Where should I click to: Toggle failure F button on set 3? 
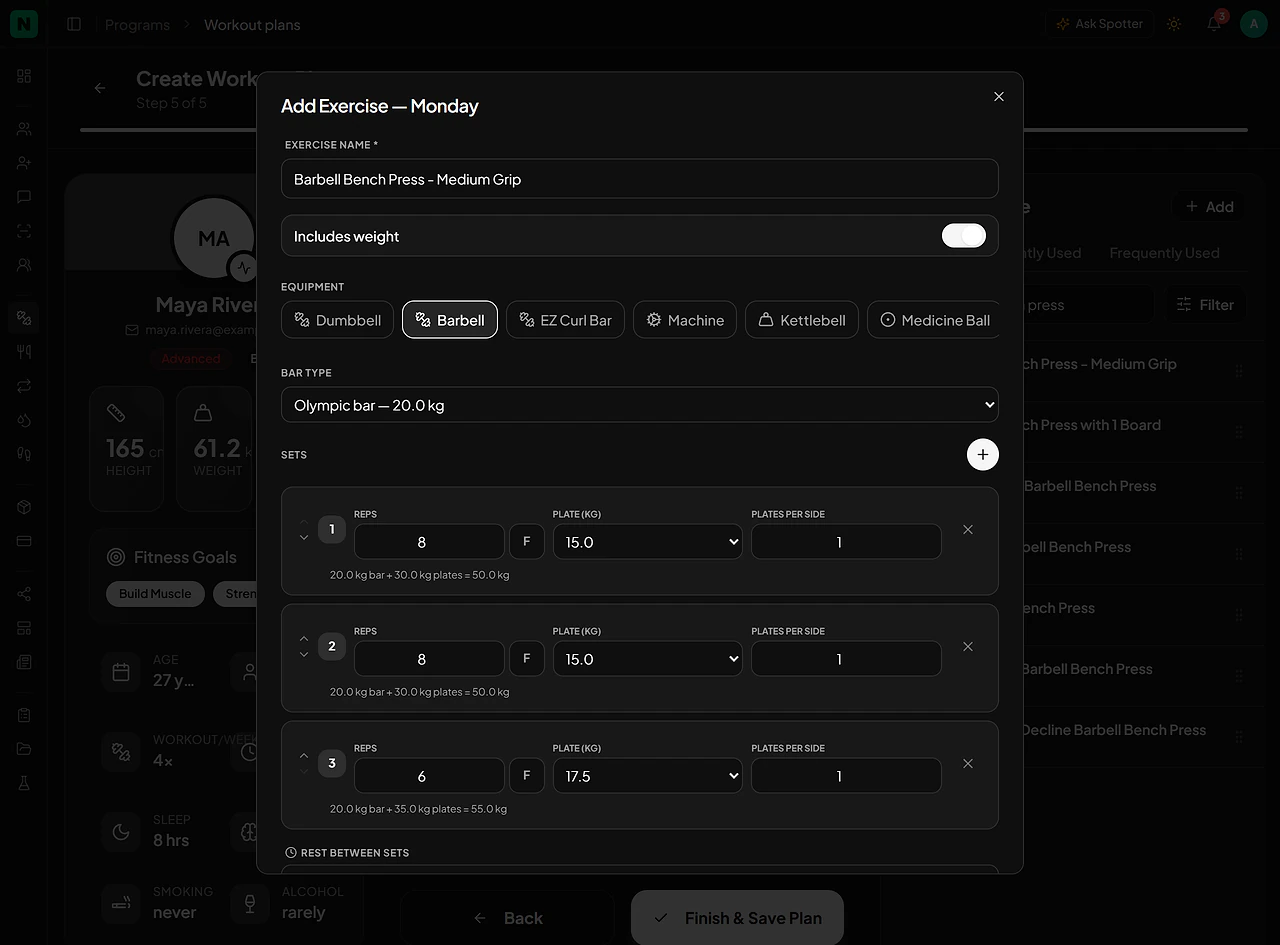coord(526,776)
